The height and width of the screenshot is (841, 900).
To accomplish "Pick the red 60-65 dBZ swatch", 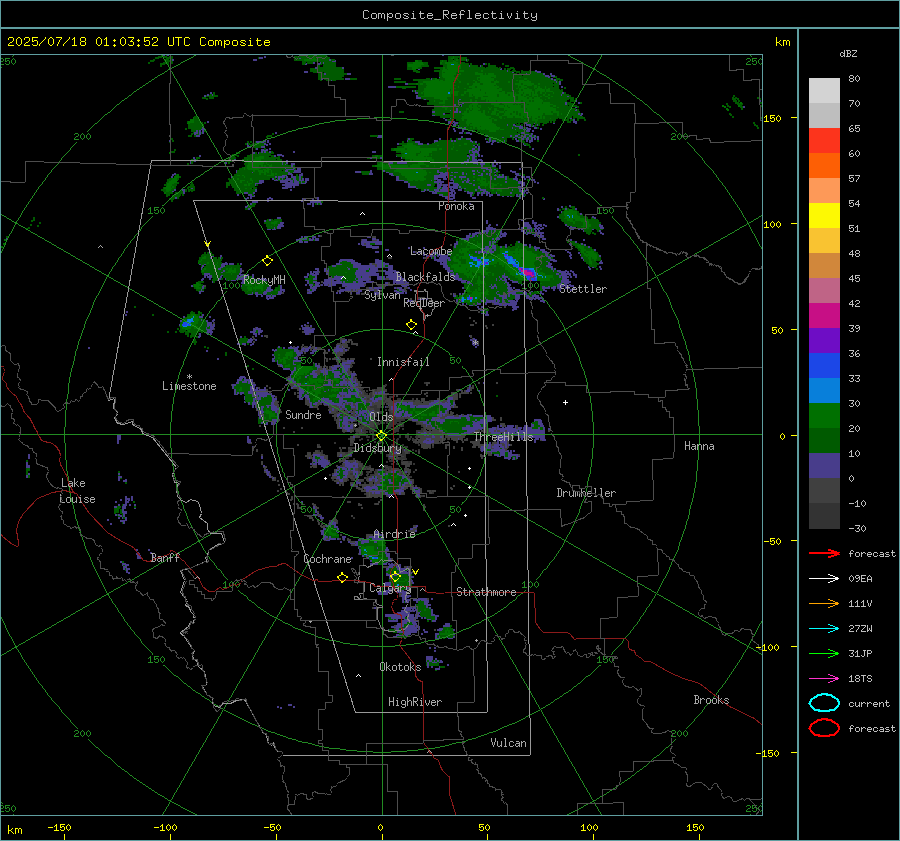I will 824,141.
